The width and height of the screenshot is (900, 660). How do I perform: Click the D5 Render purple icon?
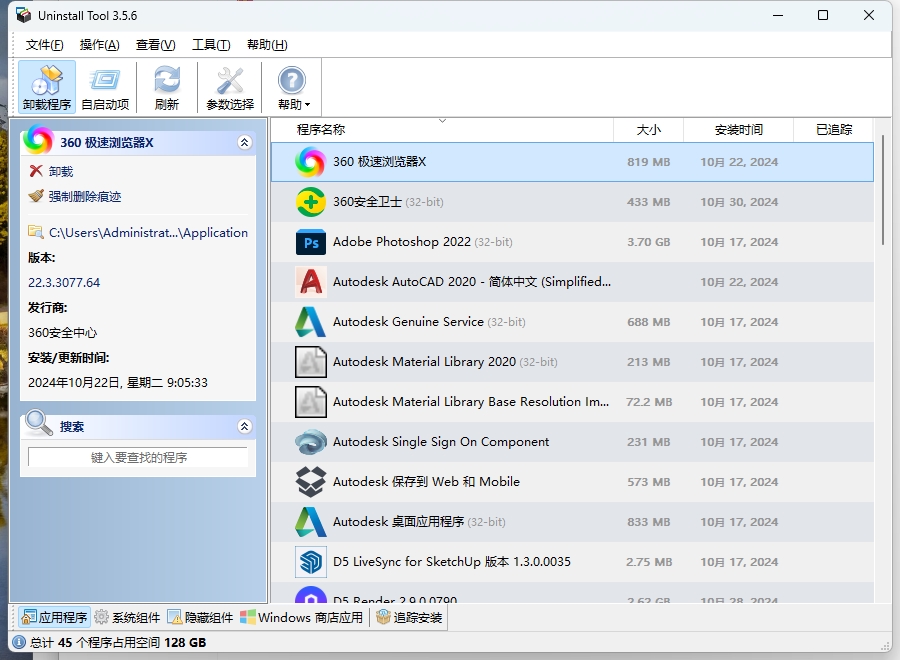click(311, 595)
